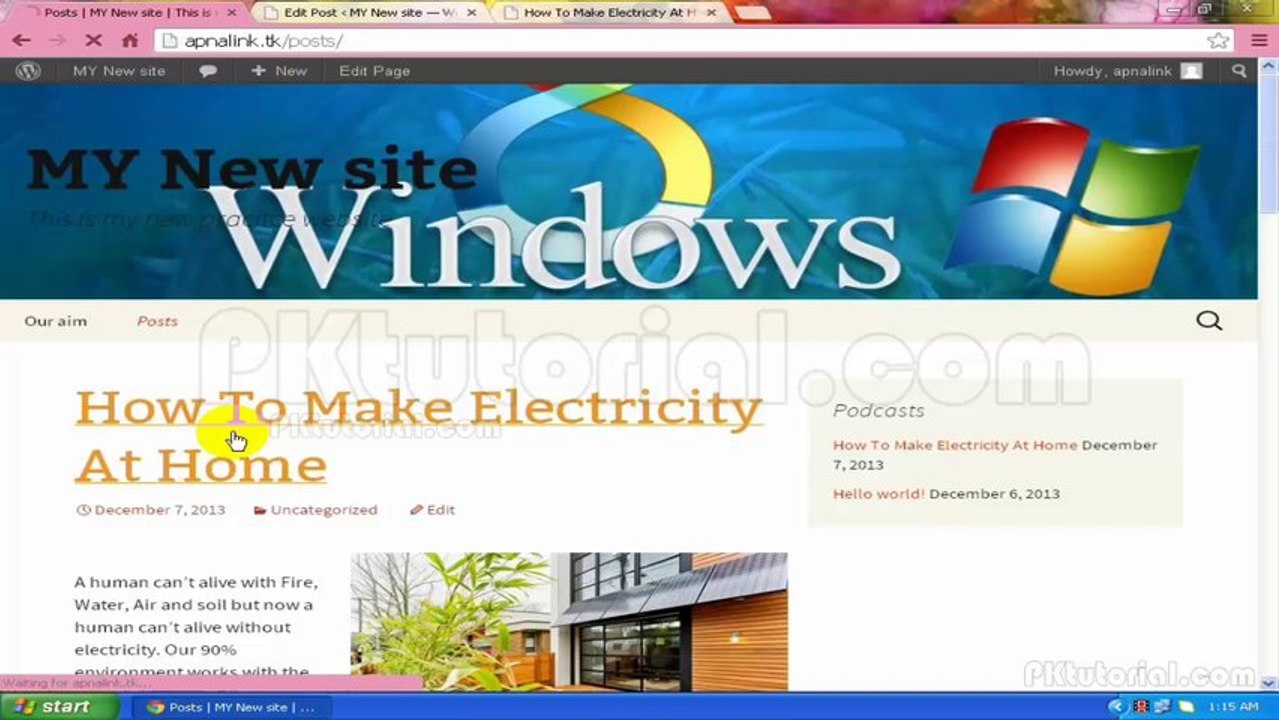The image size is (1279, 720).
Task: Open the Our aim menu item
Action: click(56, 321)
